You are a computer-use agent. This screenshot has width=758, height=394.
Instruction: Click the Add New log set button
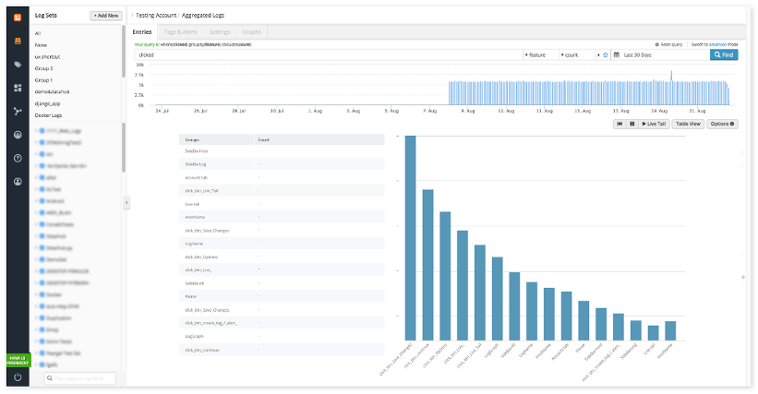point(106,16)
